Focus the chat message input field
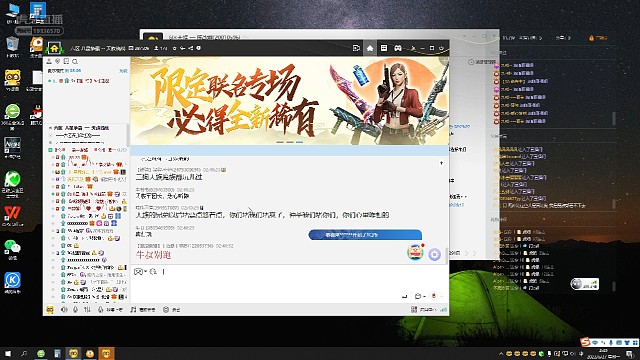Image resolution: width=640 pixels, height=360 pixels. 289,284
